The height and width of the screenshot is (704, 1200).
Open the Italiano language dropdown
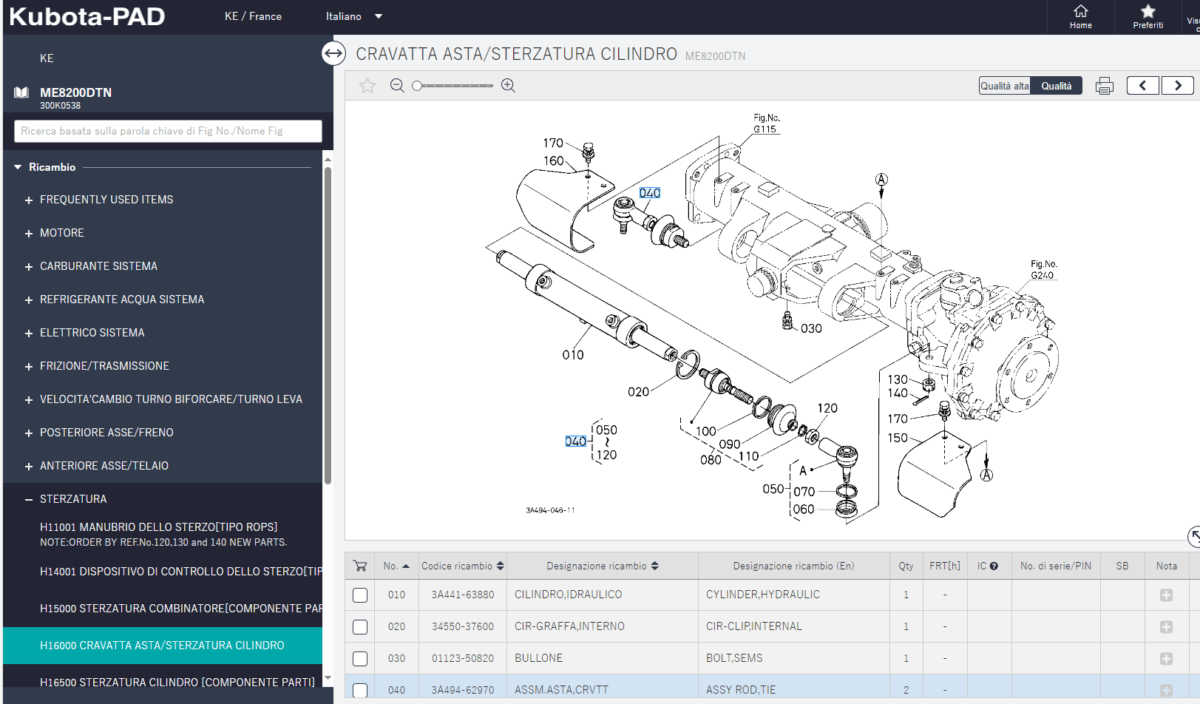tap(355, 17)
